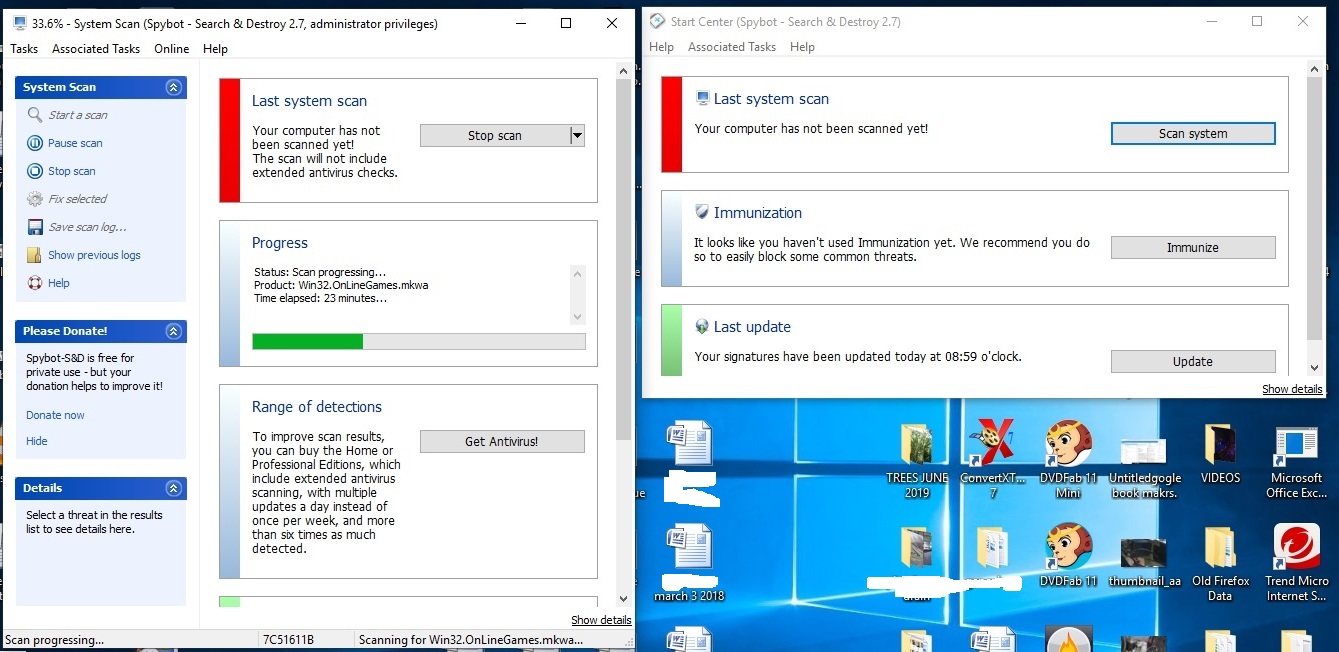Collapse the System Scan sidebar panel
This screenshot has width=1339, height=652.
pos(173,87)
